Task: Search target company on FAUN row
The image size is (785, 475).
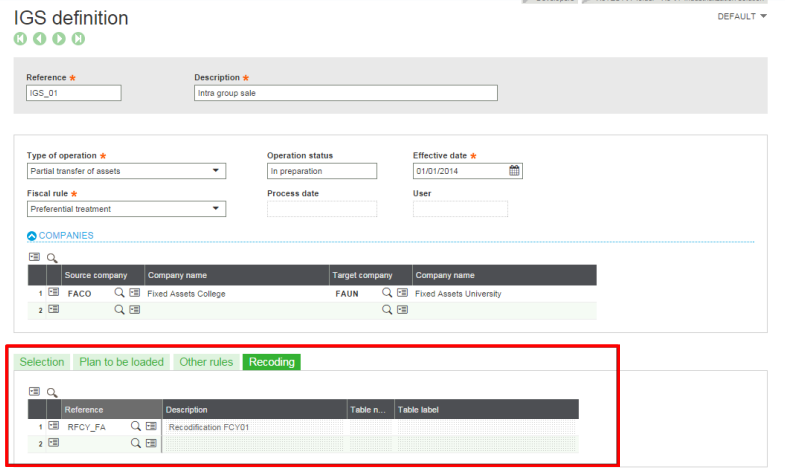Action: 387,293
